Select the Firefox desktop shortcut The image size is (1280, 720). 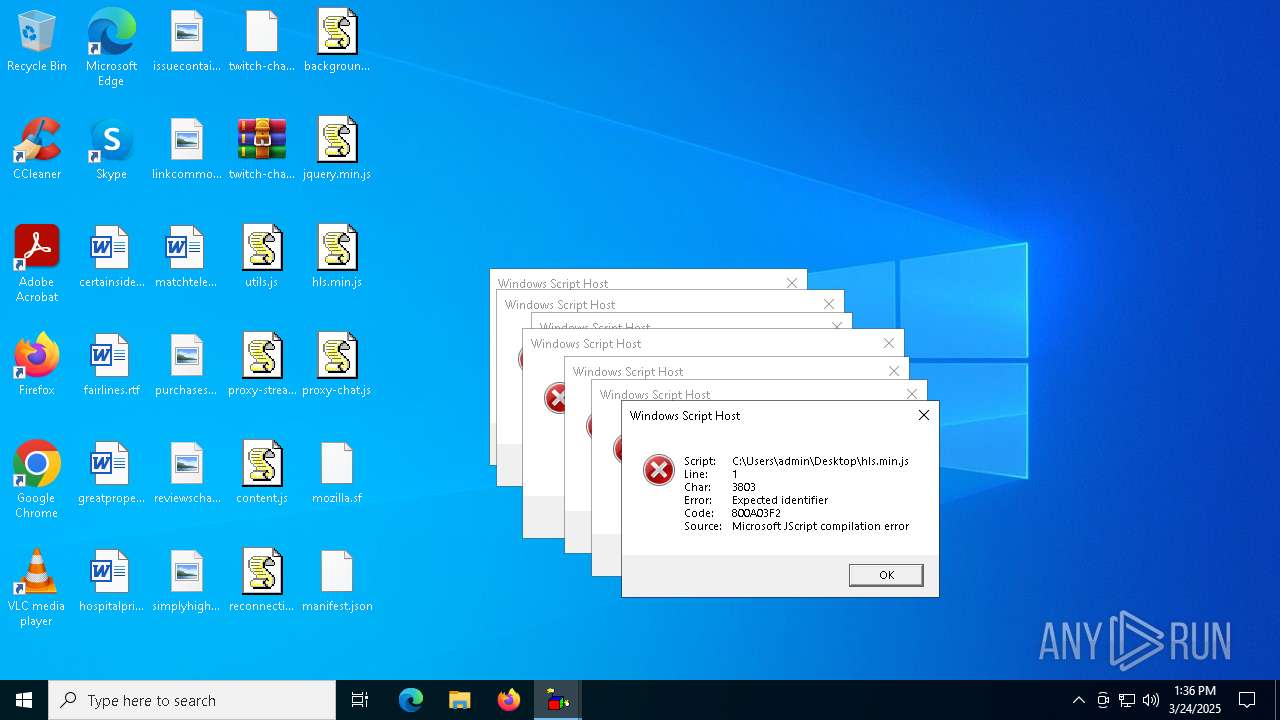(x=37, y=366)
